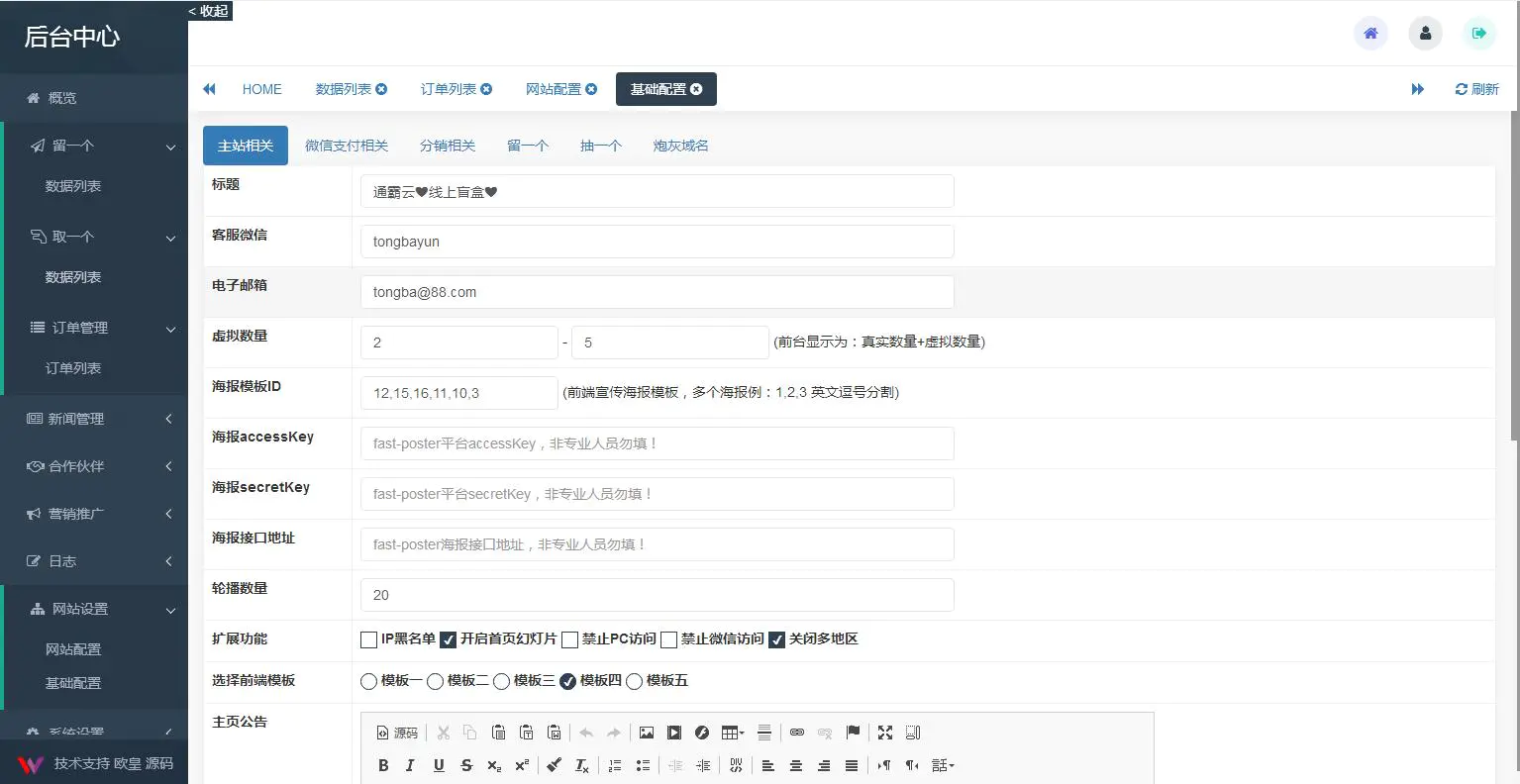The image size is (1520, 784).
Task: Insert horizontal line in editor
Action: coord(764,733)
